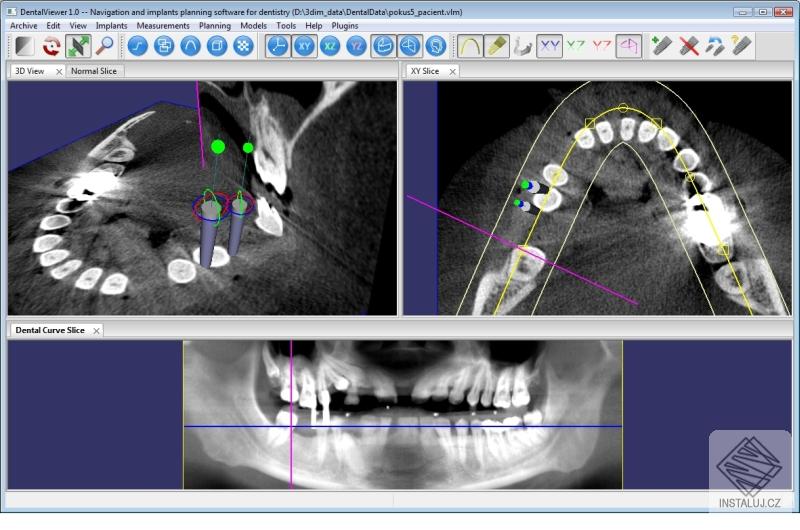This screenshot has width=800, height=530.
Task: Open the Tools menu
Action: tap(286, 26)
